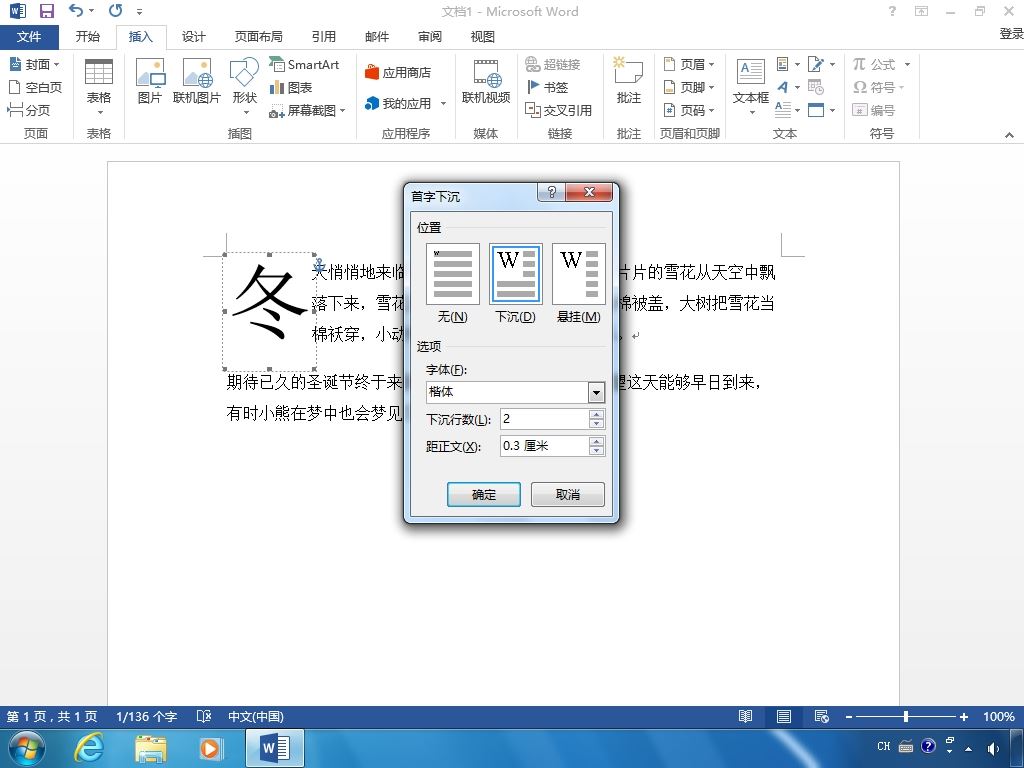Insert a picture with 图片
Image resolution: width=1024 pixels, height=768 pixels.
point(150,81)
